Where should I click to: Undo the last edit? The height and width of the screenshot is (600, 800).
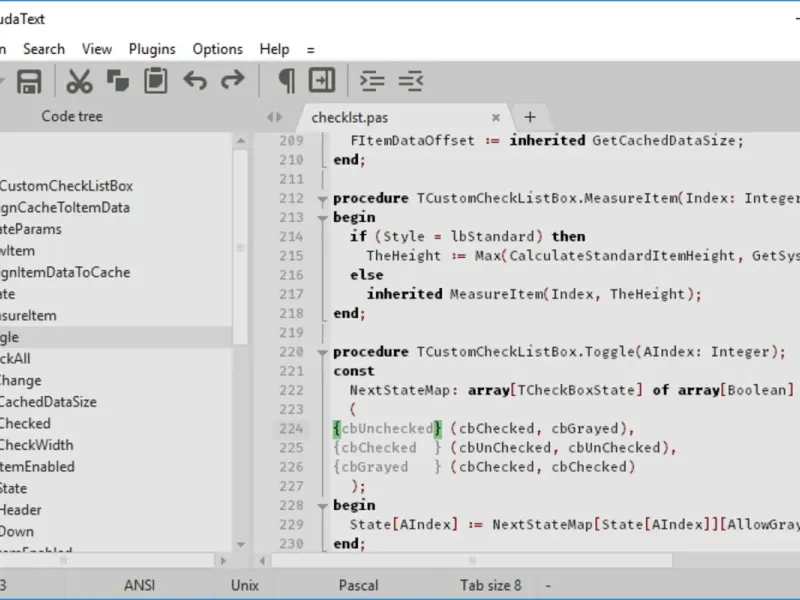tap(195, 81)
